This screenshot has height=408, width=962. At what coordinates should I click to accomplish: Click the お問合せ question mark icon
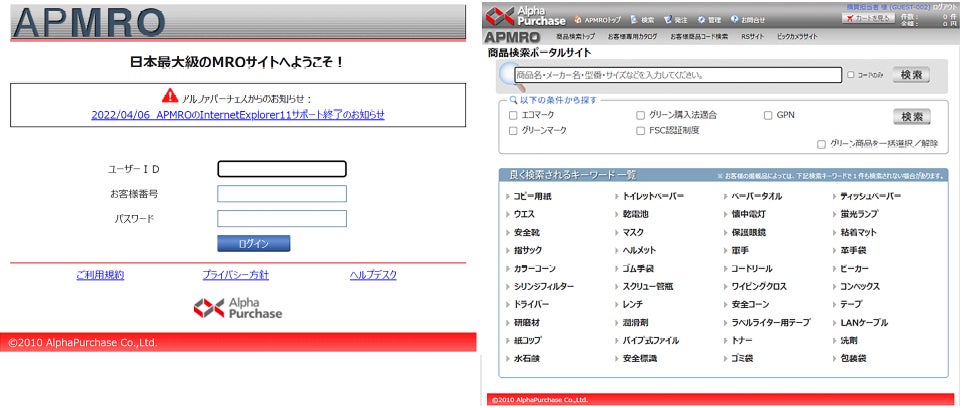coord(735,20)
